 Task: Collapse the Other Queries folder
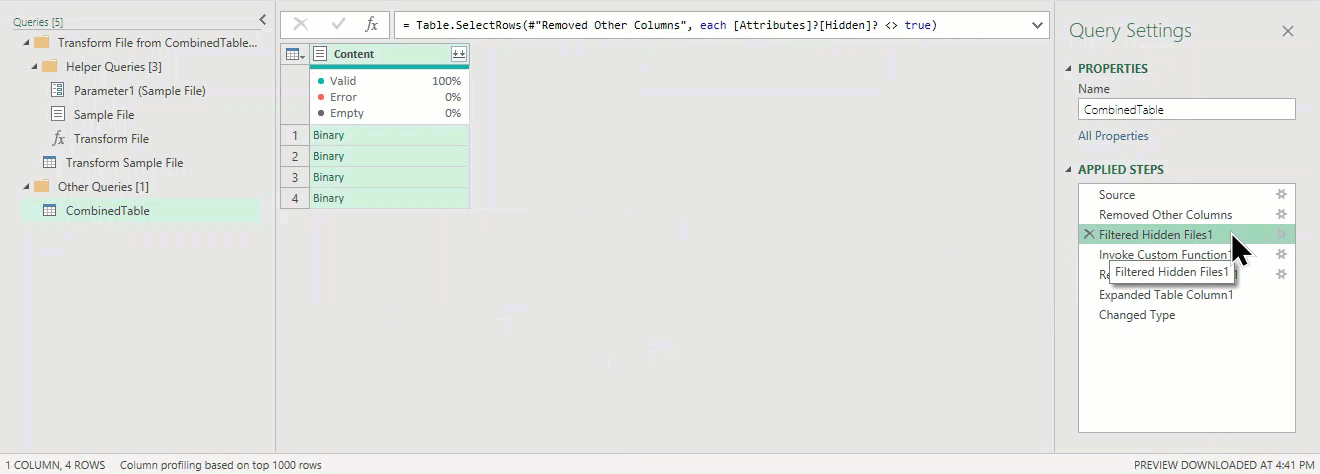tap(26, 187)
